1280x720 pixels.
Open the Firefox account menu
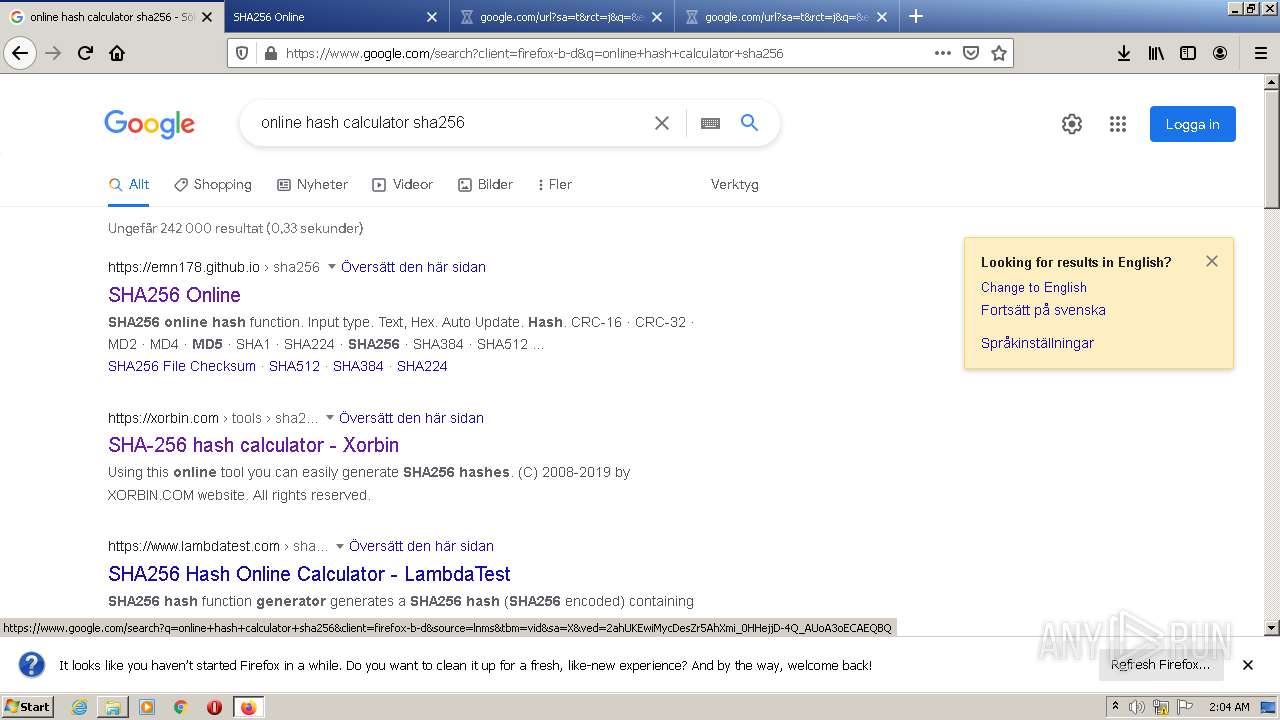click(x=1220, y=53)
